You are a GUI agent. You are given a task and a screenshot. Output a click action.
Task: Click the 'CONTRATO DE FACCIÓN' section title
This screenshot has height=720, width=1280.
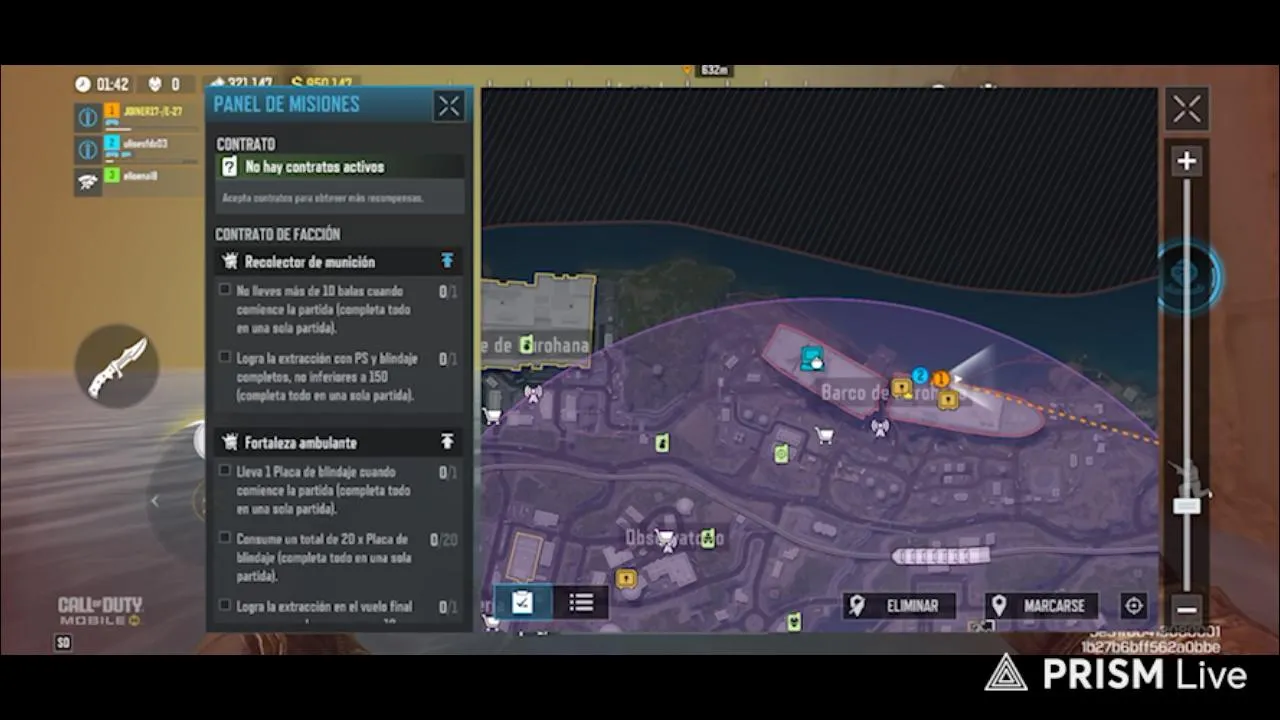[x=278, y=234]
